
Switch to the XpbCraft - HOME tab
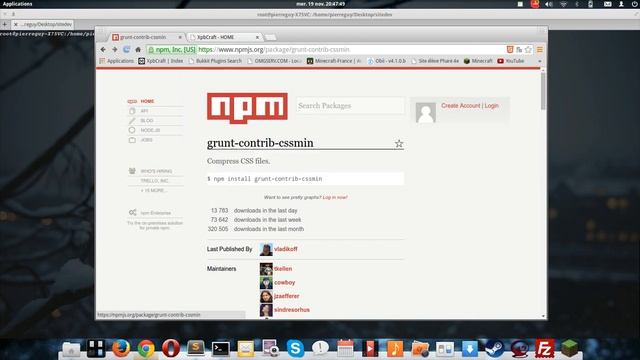coord(224,37)
